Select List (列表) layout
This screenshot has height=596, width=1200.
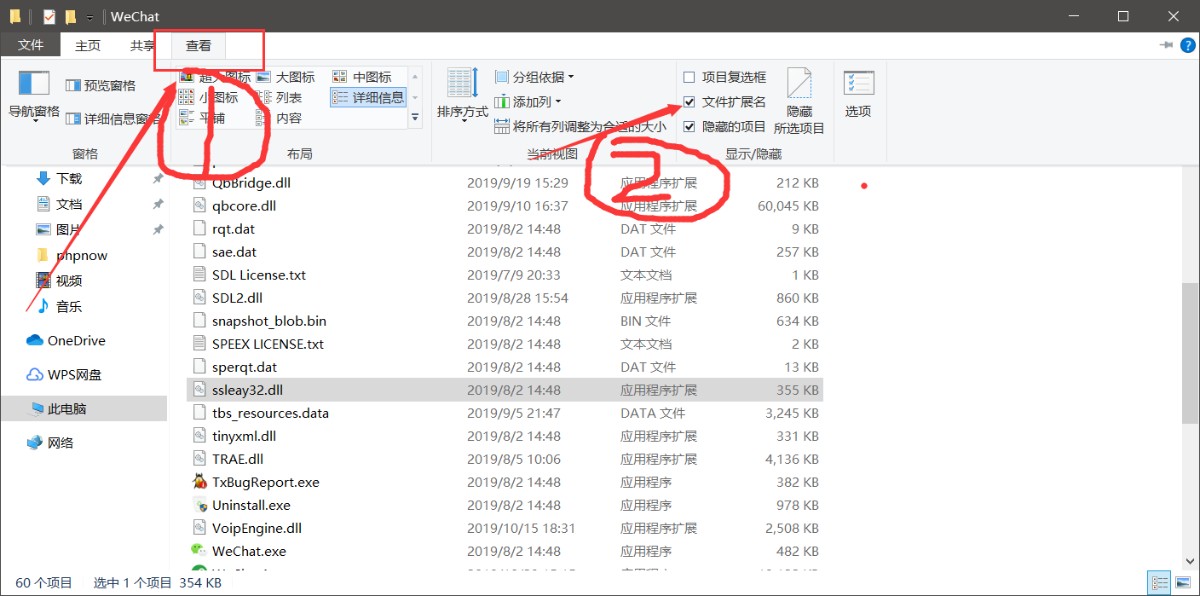click(x=279, y=97)
